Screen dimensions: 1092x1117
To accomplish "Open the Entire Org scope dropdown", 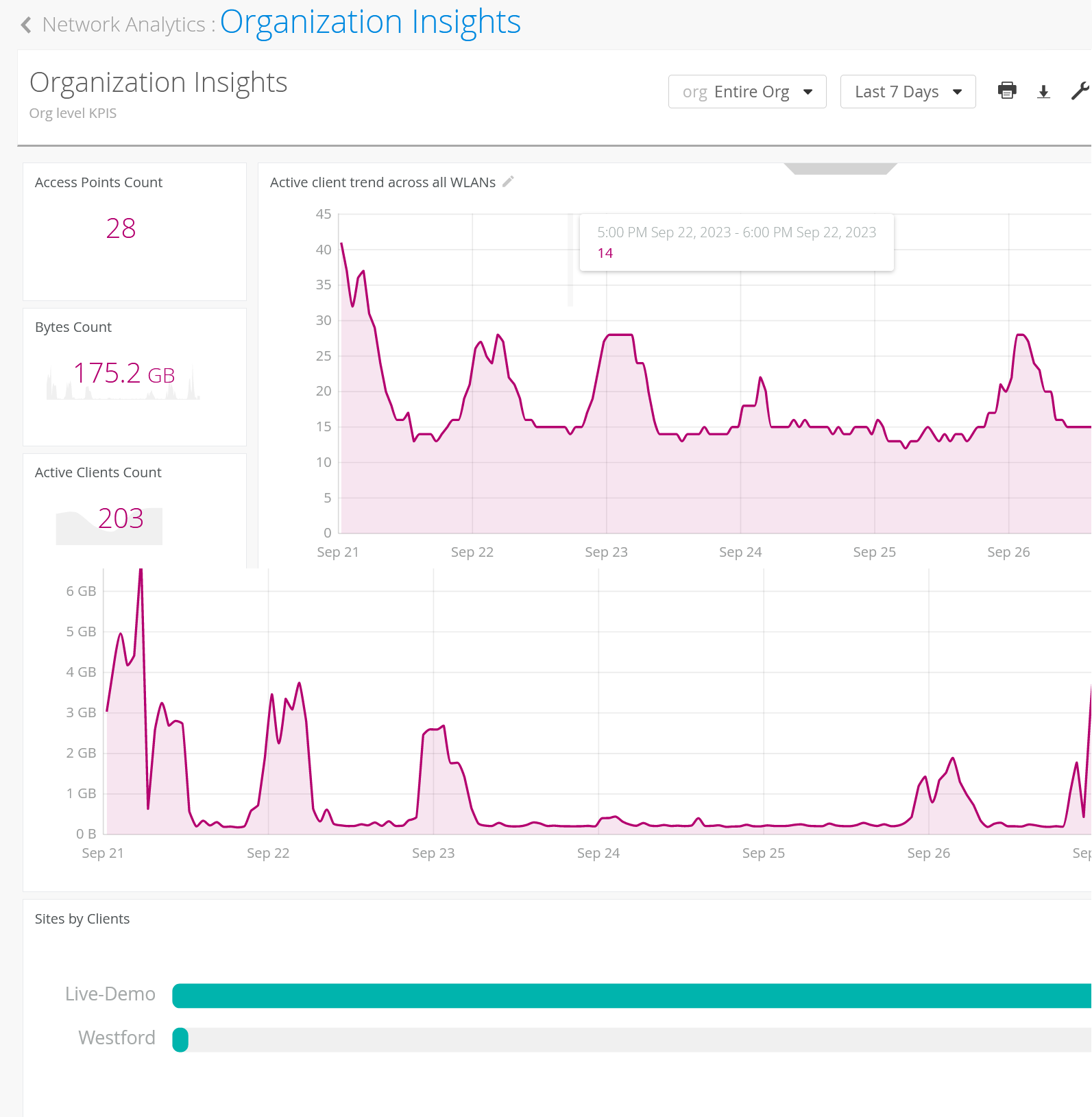I will pos(747,92).
